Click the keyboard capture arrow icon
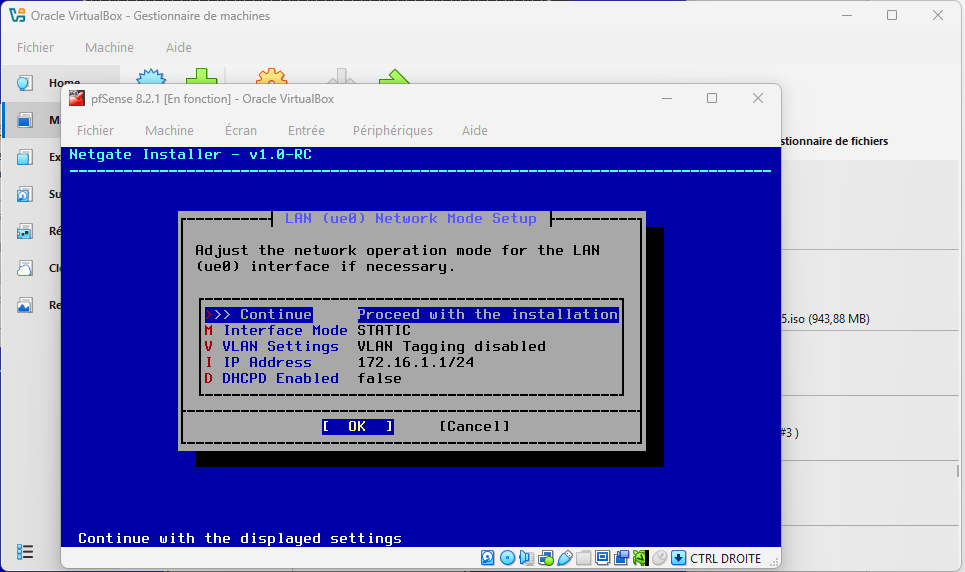965x572 pixels. (678, 558)
